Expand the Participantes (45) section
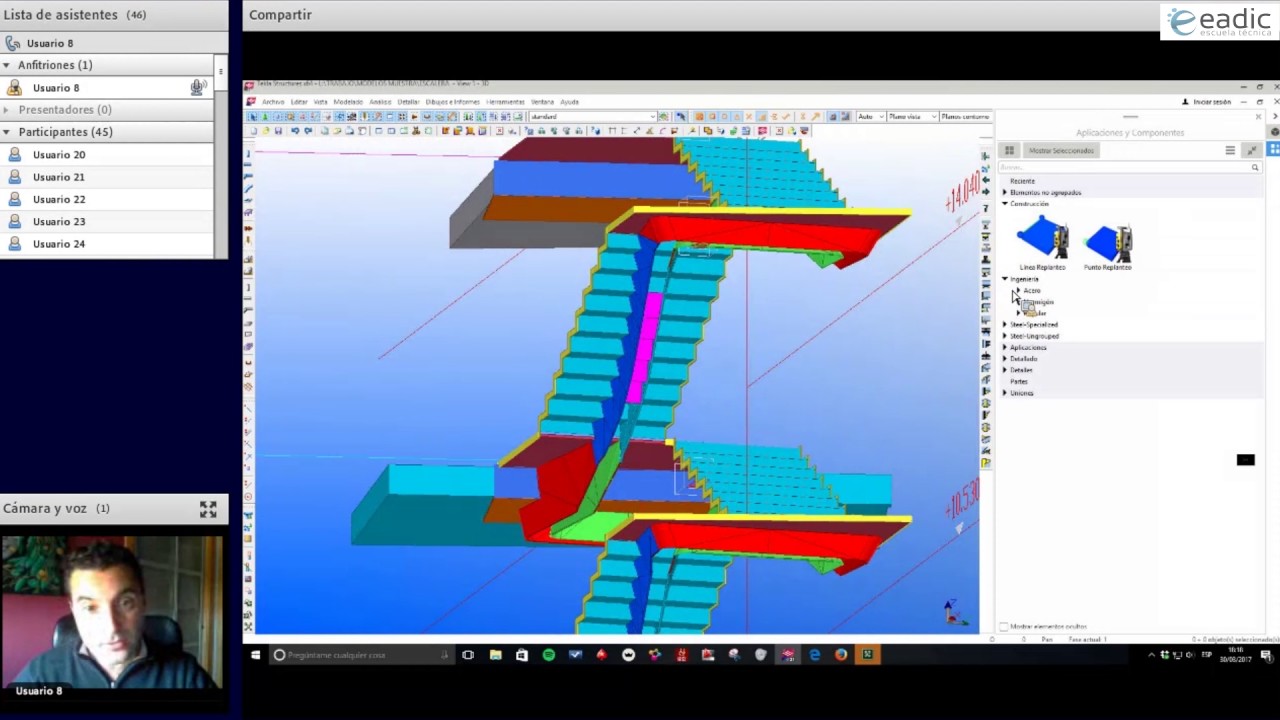 point(7,132)
